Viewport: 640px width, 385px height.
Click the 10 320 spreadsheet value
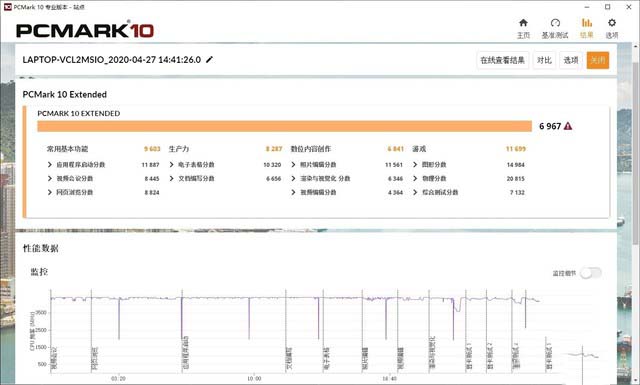pos(272,165)
